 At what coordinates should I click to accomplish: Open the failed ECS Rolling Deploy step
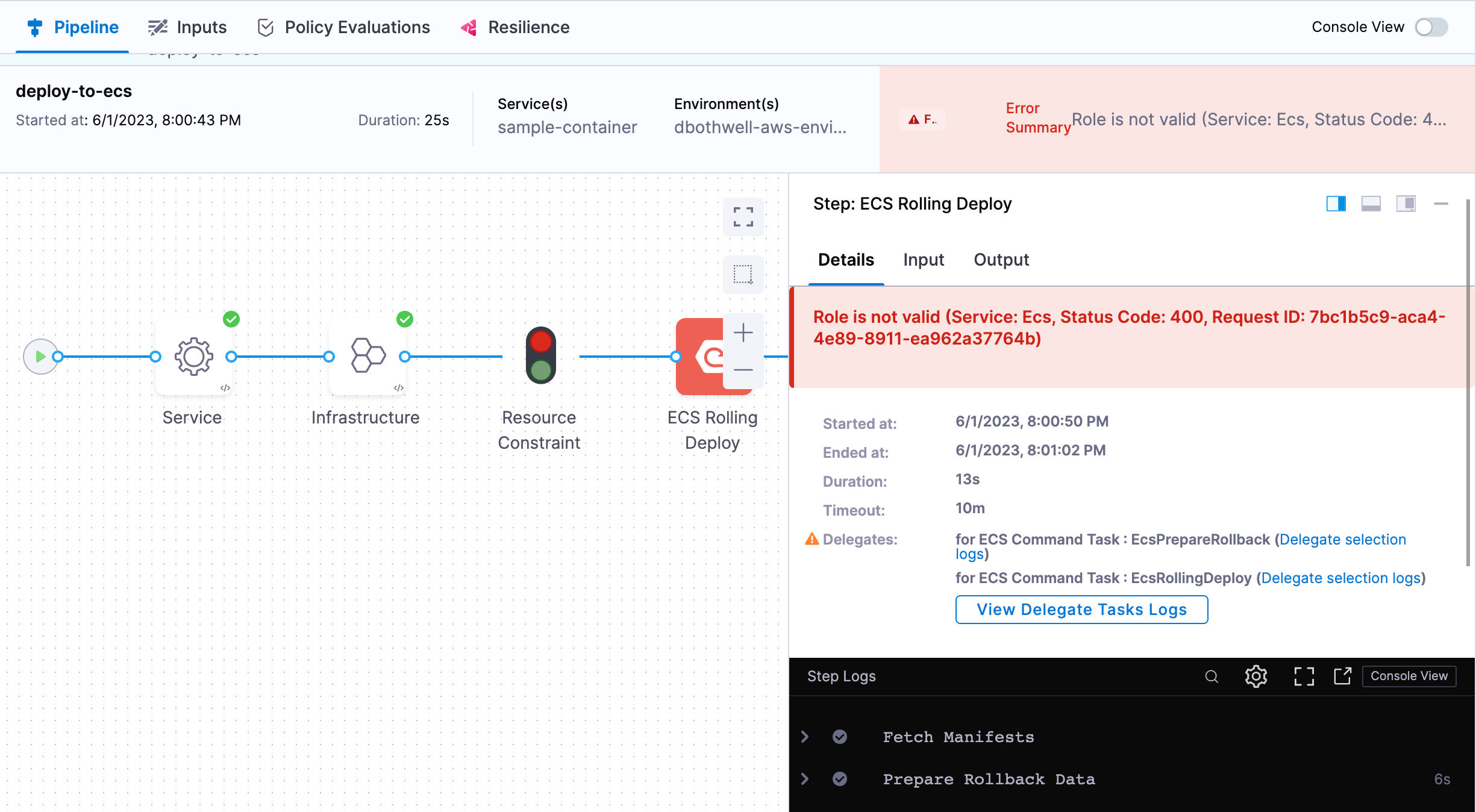[x=699, y=357]
